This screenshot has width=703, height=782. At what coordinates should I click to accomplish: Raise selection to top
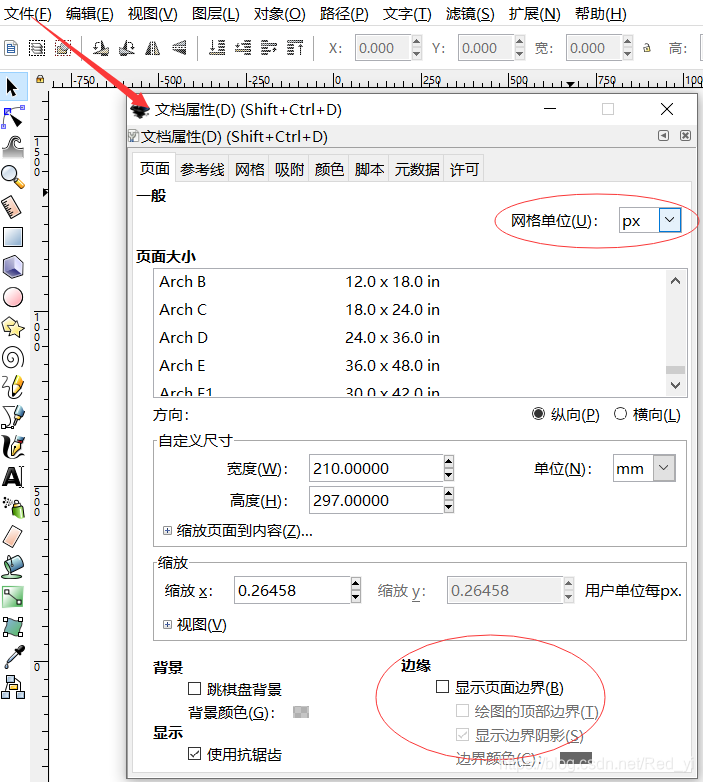click(295, 48)
